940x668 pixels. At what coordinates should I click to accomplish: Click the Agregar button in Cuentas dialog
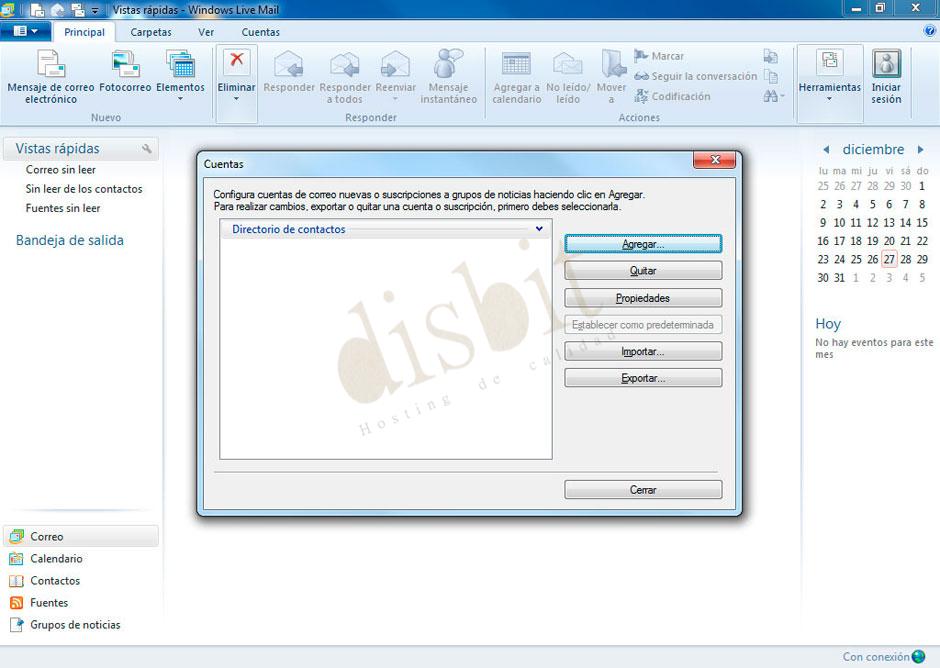[x=643, y=243]
